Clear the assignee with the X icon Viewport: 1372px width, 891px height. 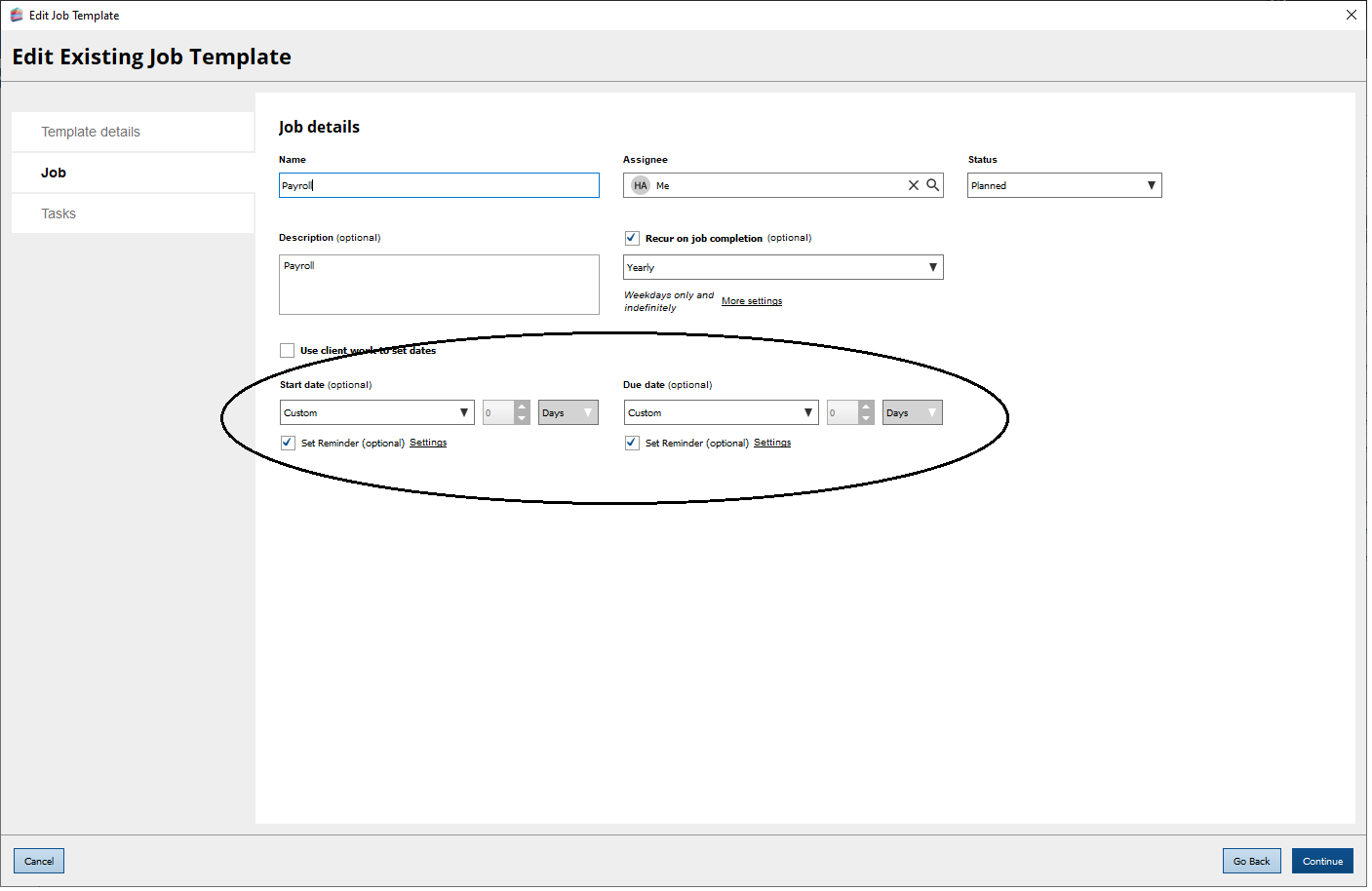click(913, 185)
